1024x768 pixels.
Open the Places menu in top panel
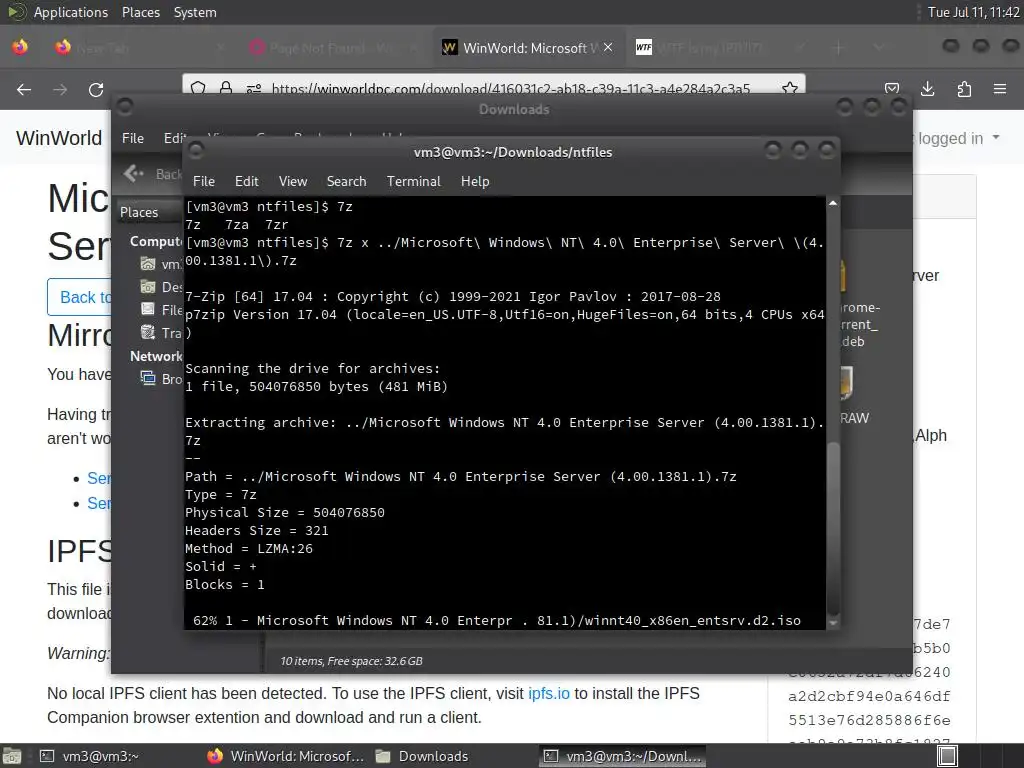(x=140, y=12)
